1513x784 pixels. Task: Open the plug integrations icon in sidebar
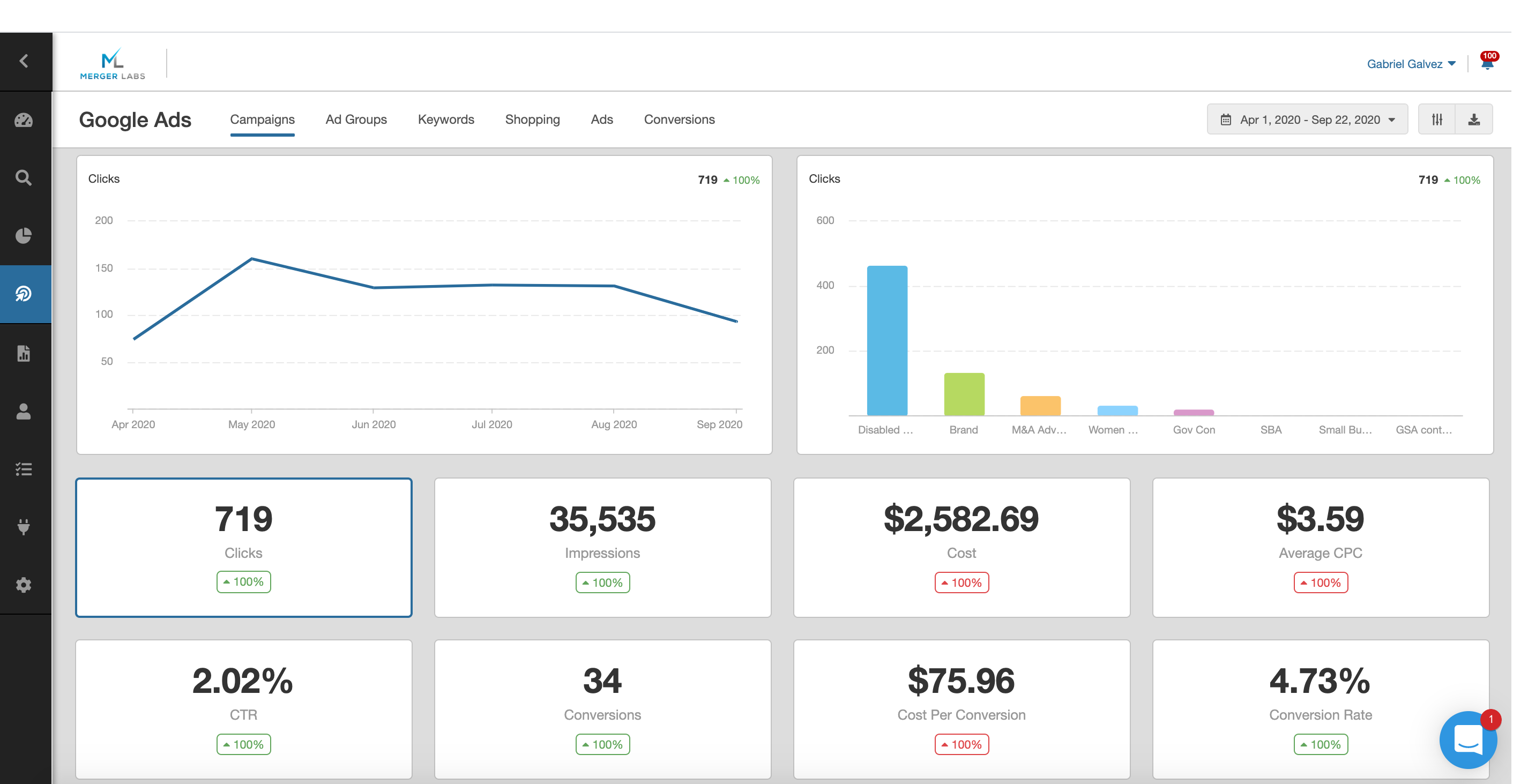24,527
